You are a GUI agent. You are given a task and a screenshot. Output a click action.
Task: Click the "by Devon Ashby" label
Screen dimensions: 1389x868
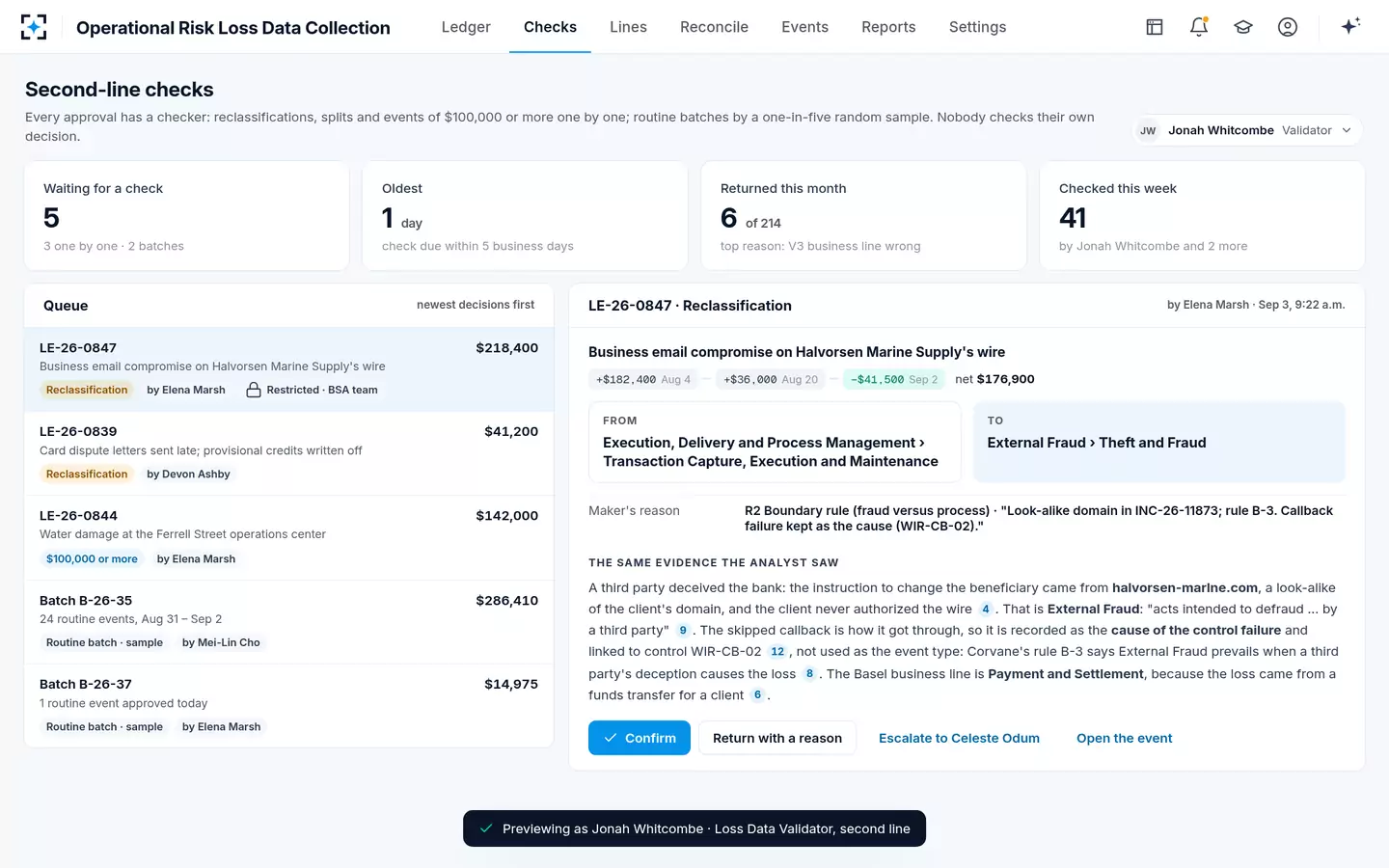pos(188,474)
